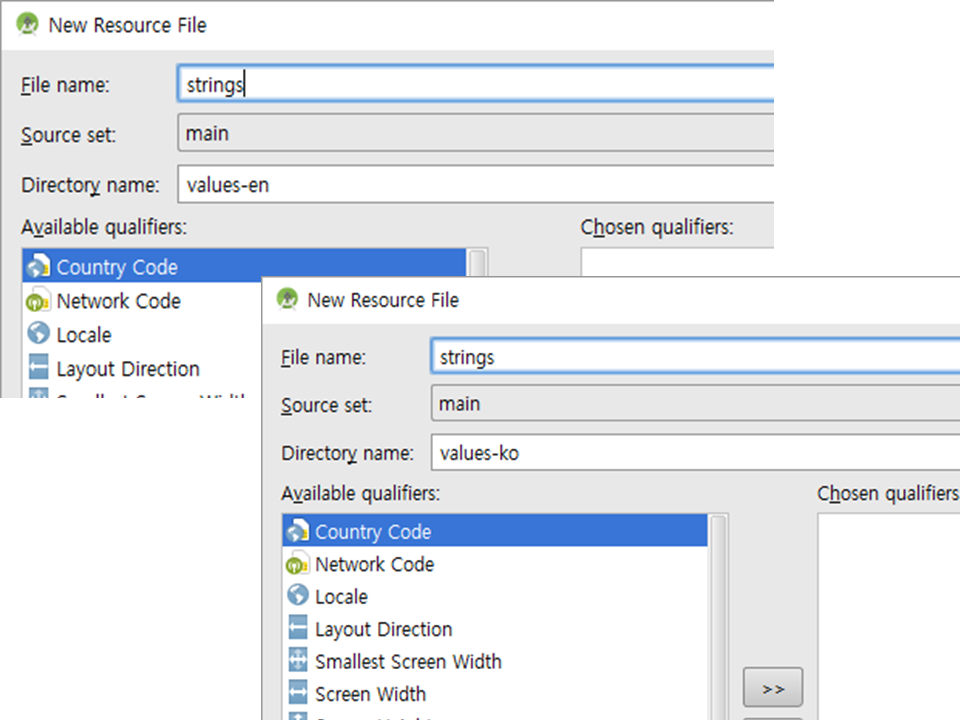
Task: Click Network Code icon in values-en dialog
Action: pos(39,301)
